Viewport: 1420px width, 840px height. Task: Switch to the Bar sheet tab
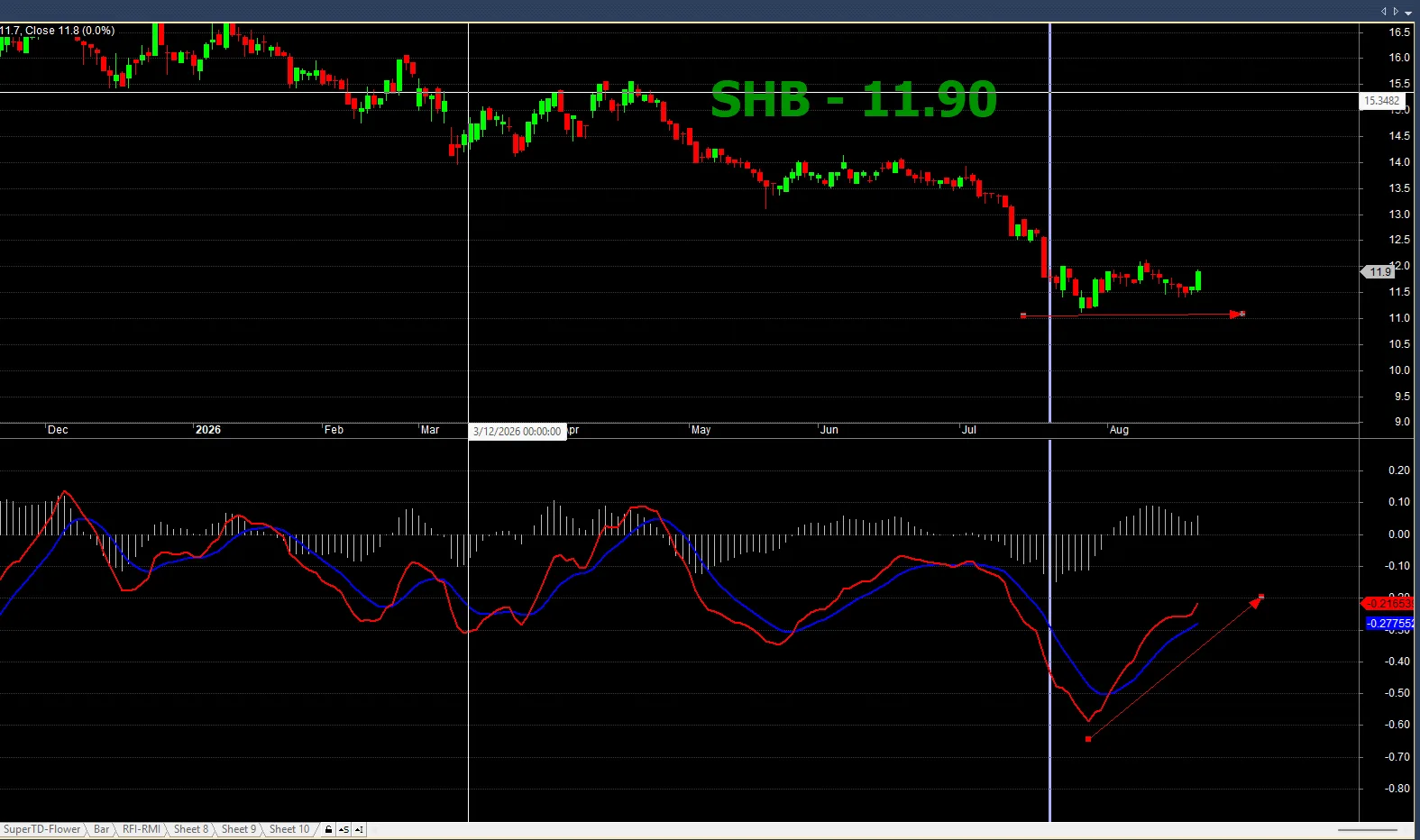point(101,829)
